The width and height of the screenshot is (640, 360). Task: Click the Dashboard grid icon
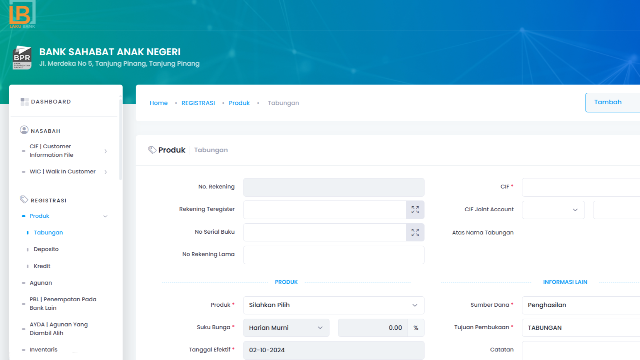click(24, 102)
